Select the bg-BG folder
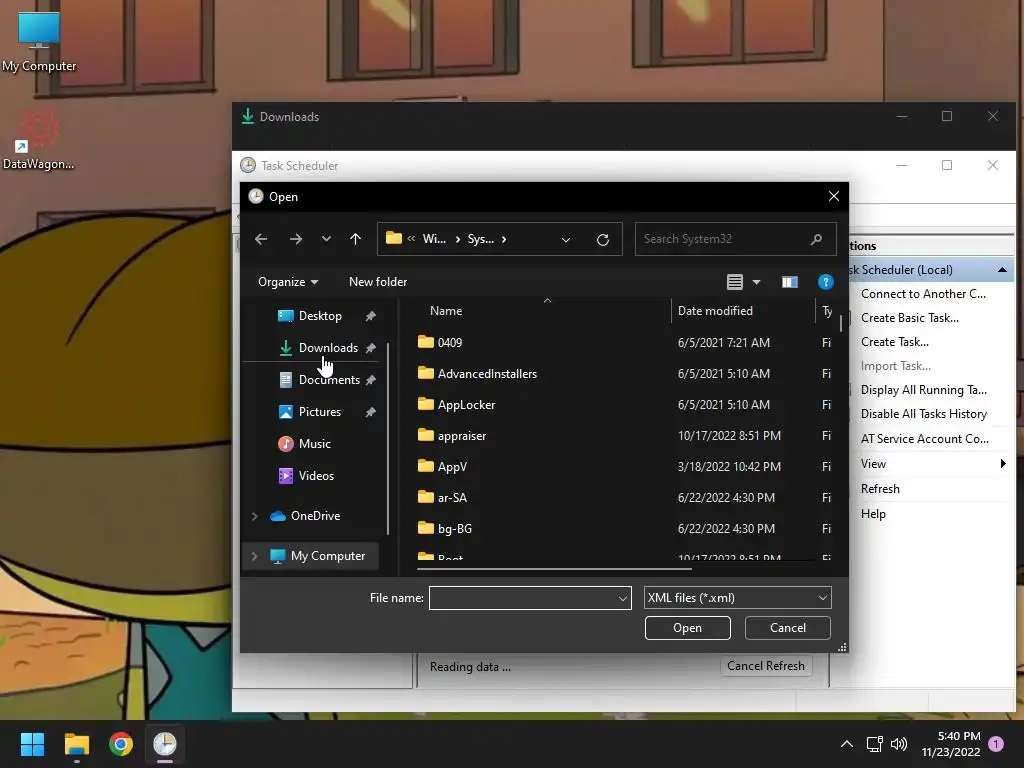The height and width of the screenshot is (768, 1024). pos(455,529)
